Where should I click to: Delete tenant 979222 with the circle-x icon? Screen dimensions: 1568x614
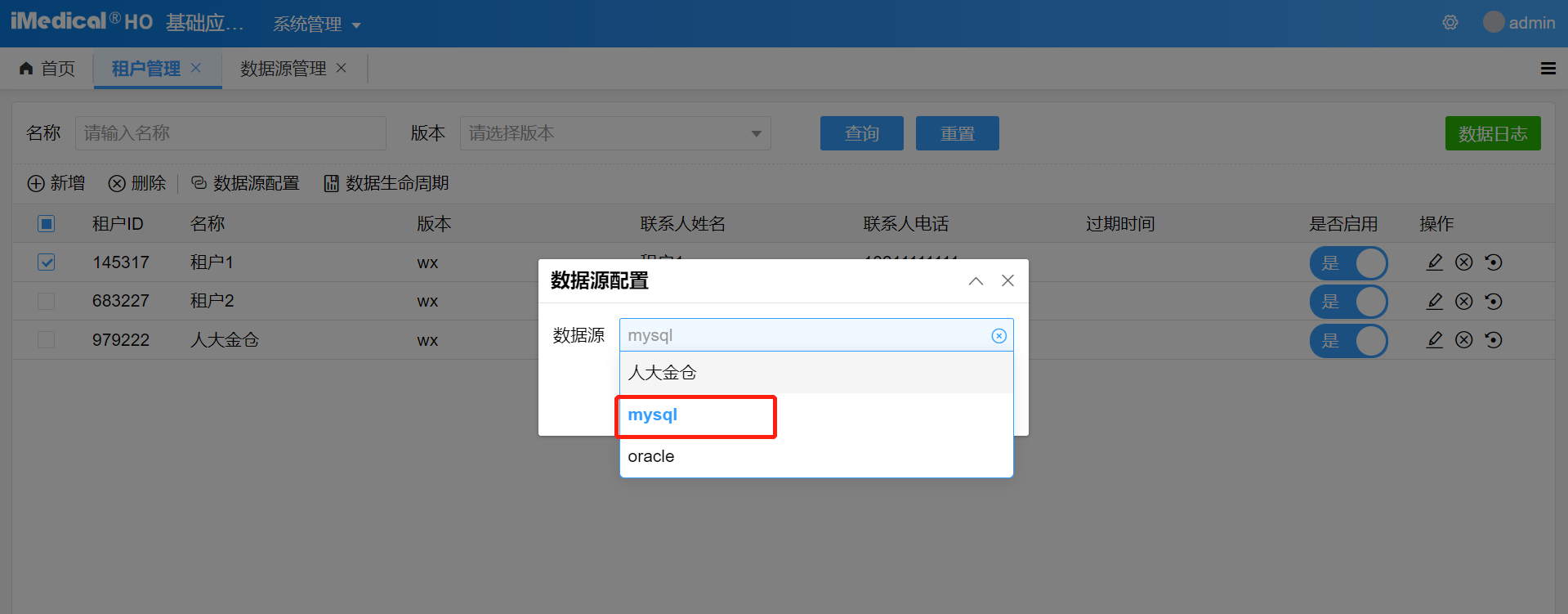[x=1464, y=340]
